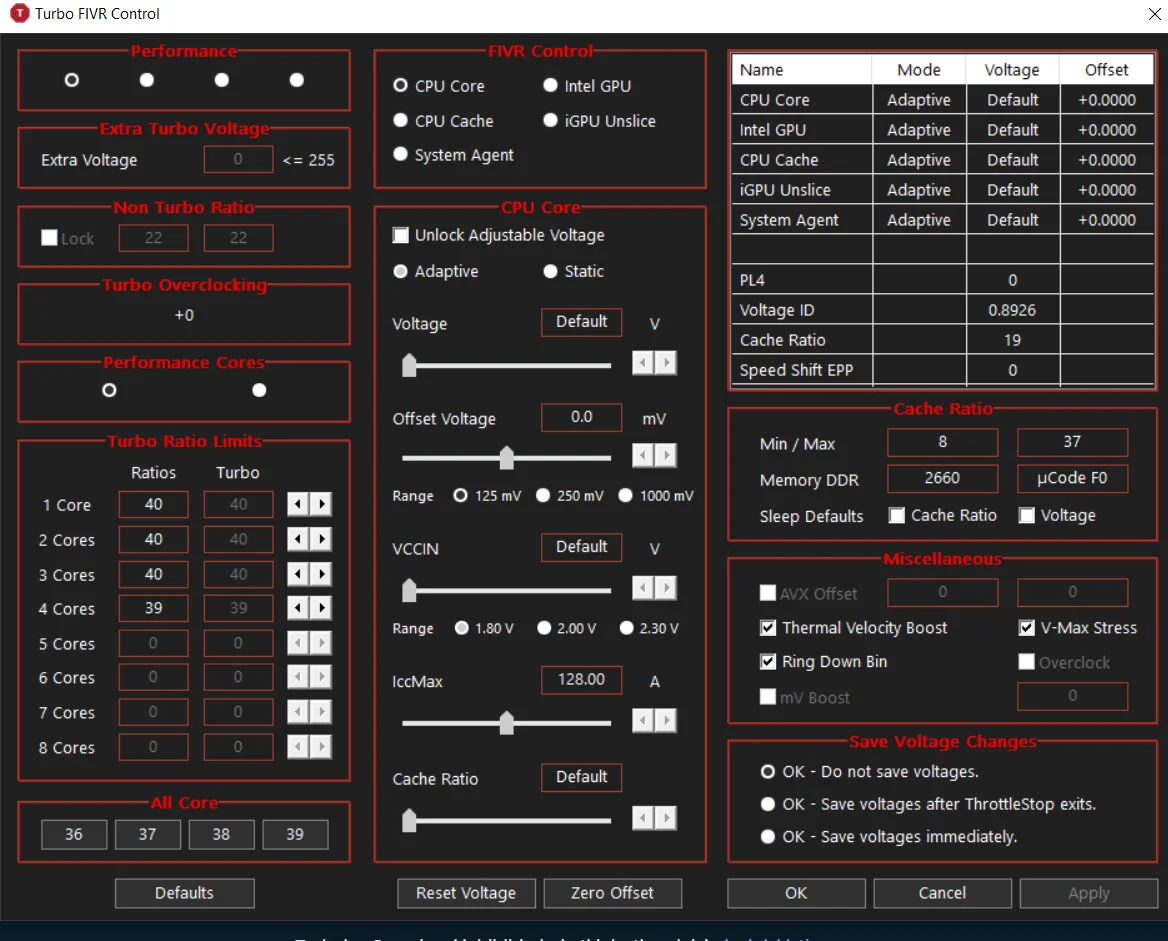Screen dimensions: 1168x941
Task: Click the right arrow for 3 Cores ratio
Action: click(321, 574)
